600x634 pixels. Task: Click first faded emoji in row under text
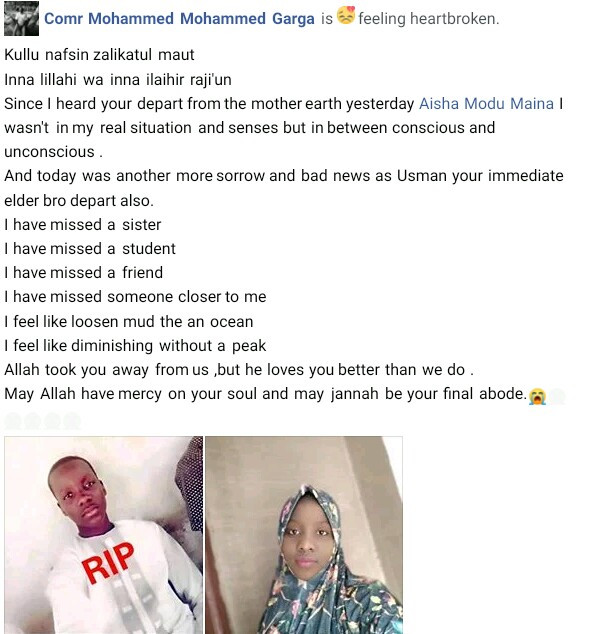[x=12, y=421]
